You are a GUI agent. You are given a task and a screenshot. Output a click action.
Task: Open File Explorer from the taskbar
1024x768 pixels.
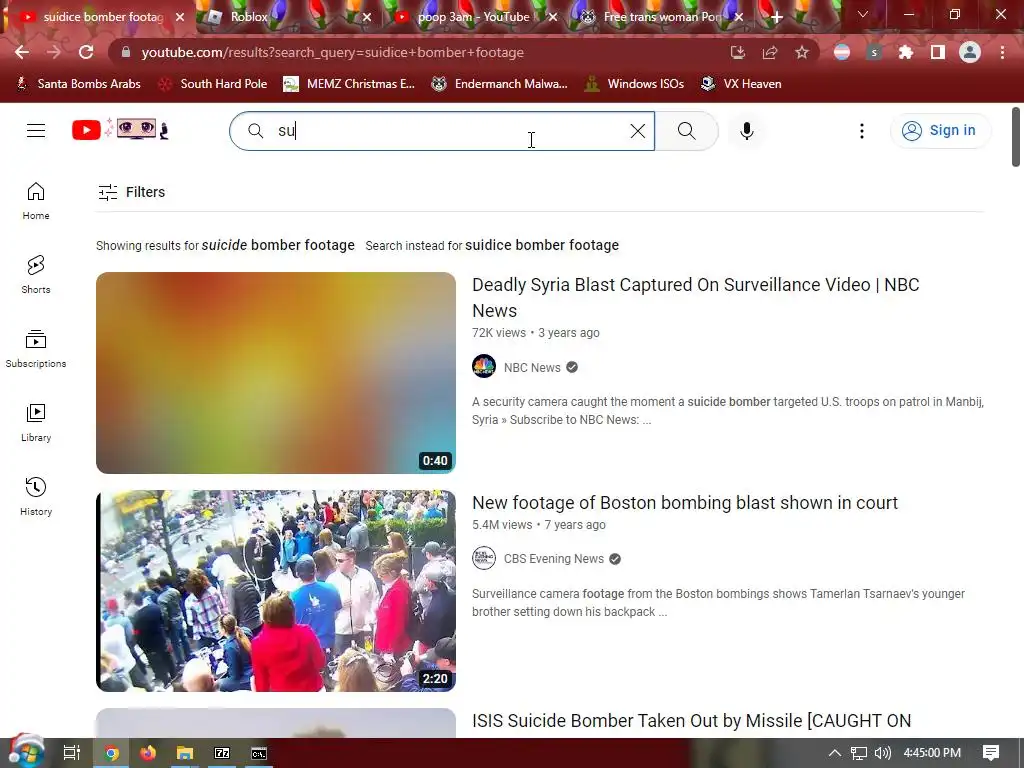[185, 753]
